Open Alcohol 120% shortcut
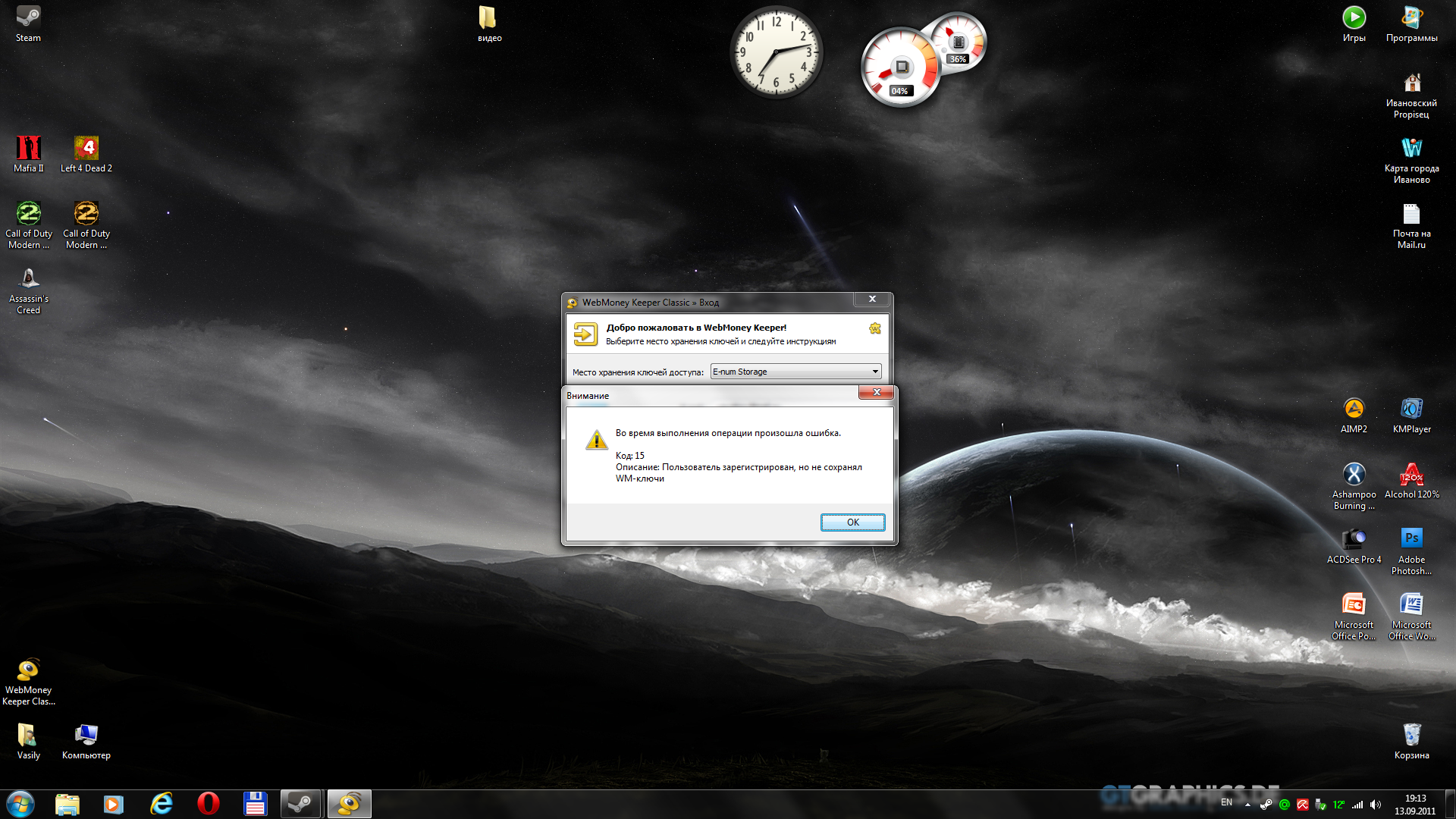The image size is (1456, 819). [x=1411, y=480]
